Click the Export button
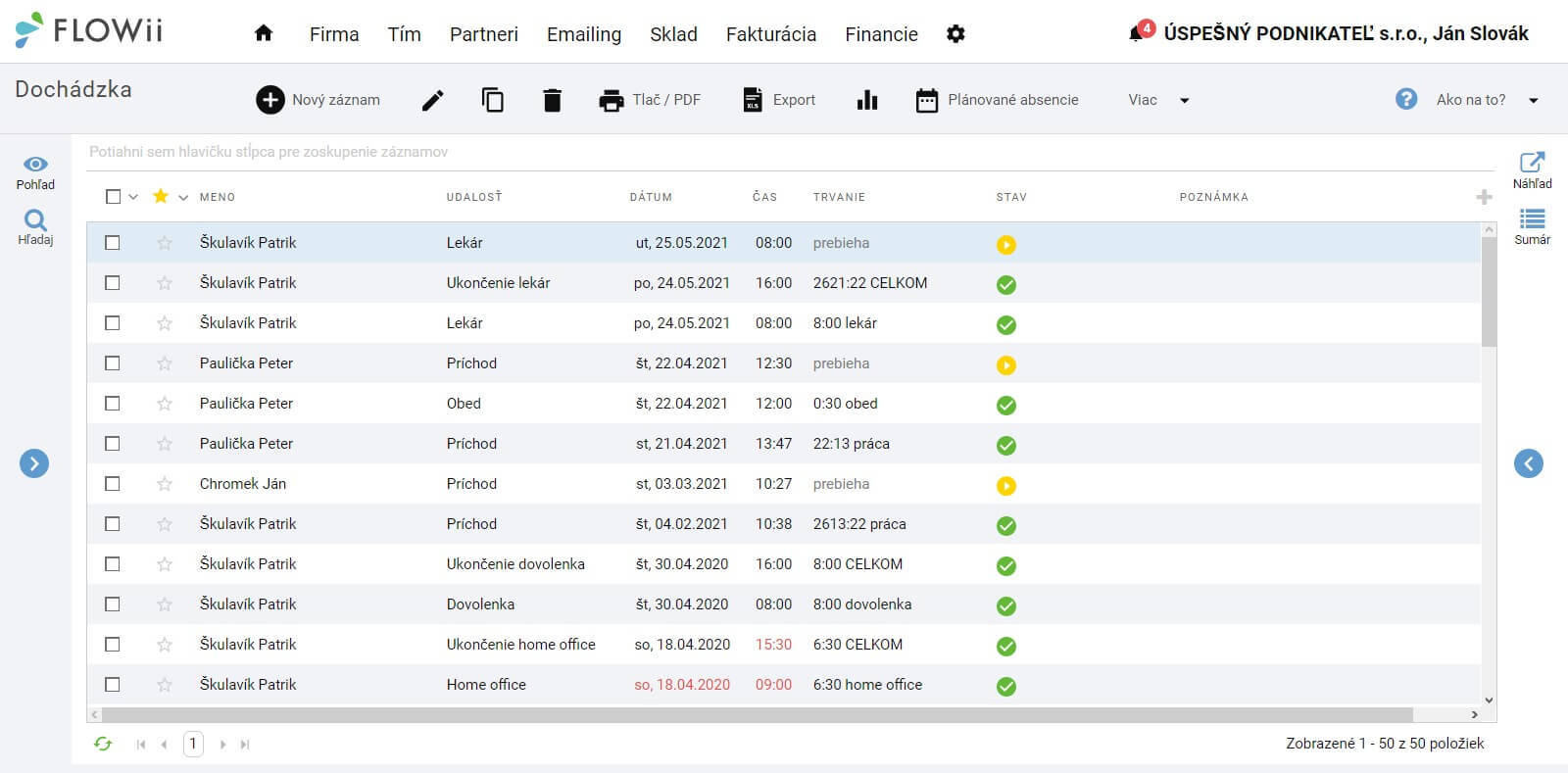Viewport: 1568px width, 773px height. coord(779,100)
